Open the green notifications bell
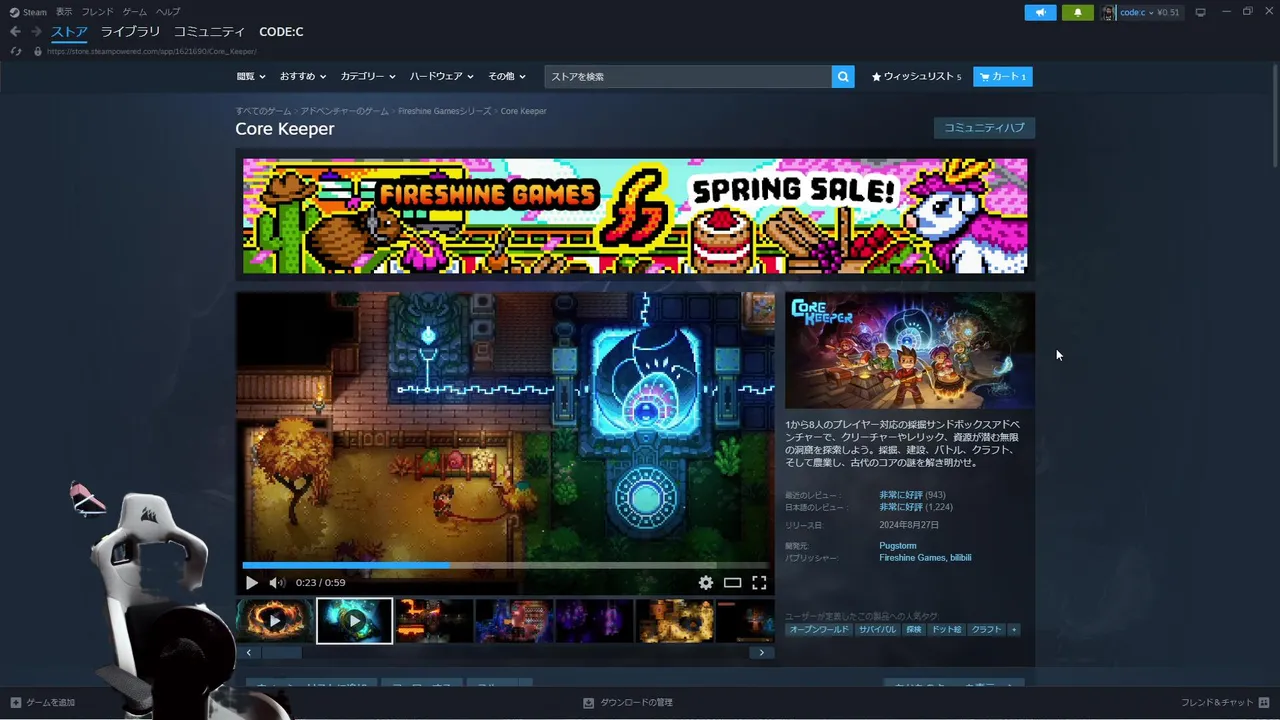The height and width of the screenshot is (720, 1280). pos(1077,12)
